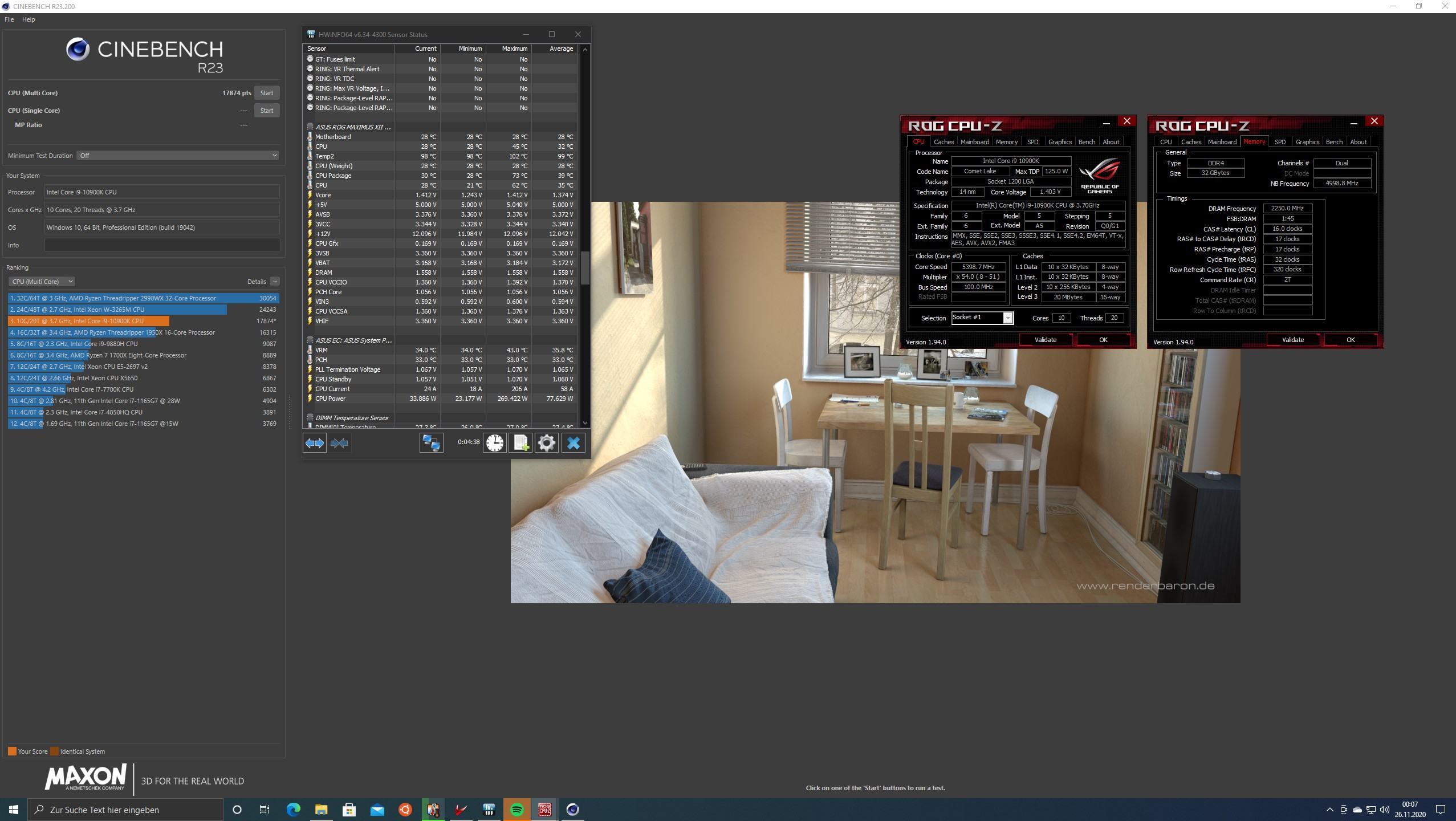Open Spotify from the taskbar
The height and width of the screenshot is (821, 1456).
pyautogui.click(x=516, y=810)
